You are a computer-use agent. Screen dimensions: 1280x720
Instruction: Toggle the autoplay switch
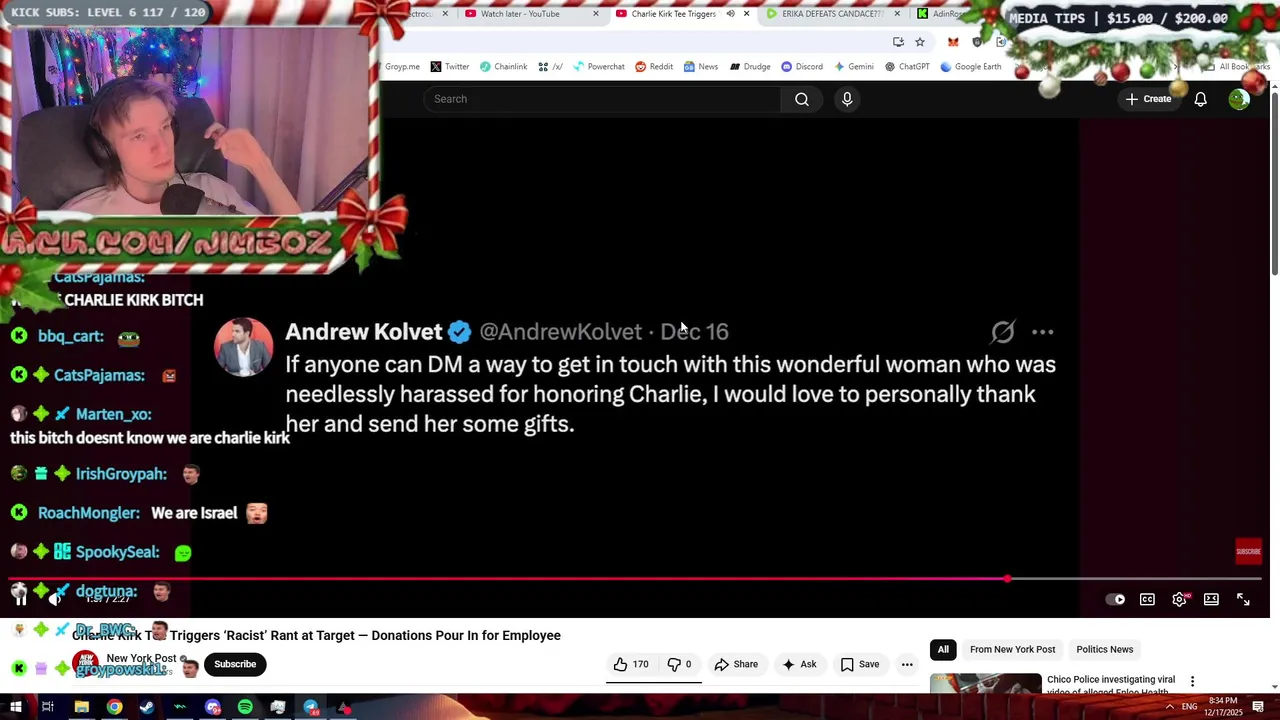pos(1115,599)
